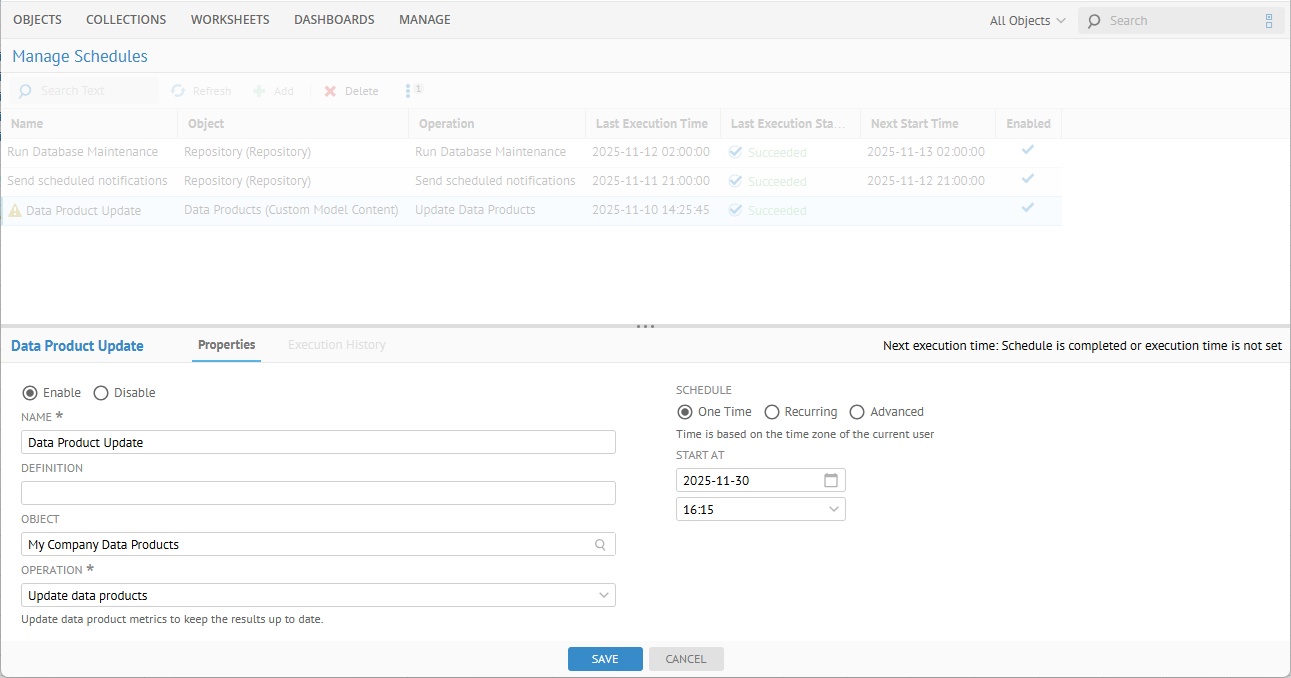This screenshot has height=678, width=1291.
Task: Click the warning icon beside Data Product Update
Action: click(15, 211)
